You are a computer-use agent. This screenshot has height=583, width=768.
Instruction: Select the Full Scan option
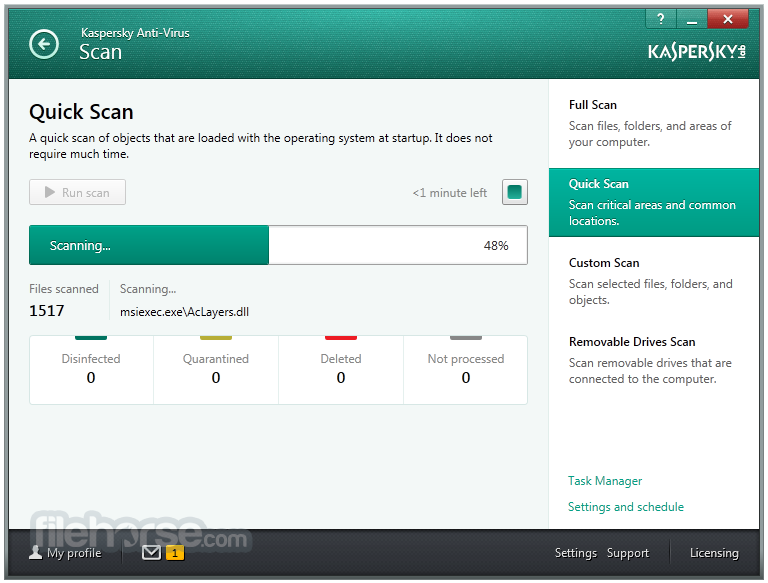click(x=654, y=123)
